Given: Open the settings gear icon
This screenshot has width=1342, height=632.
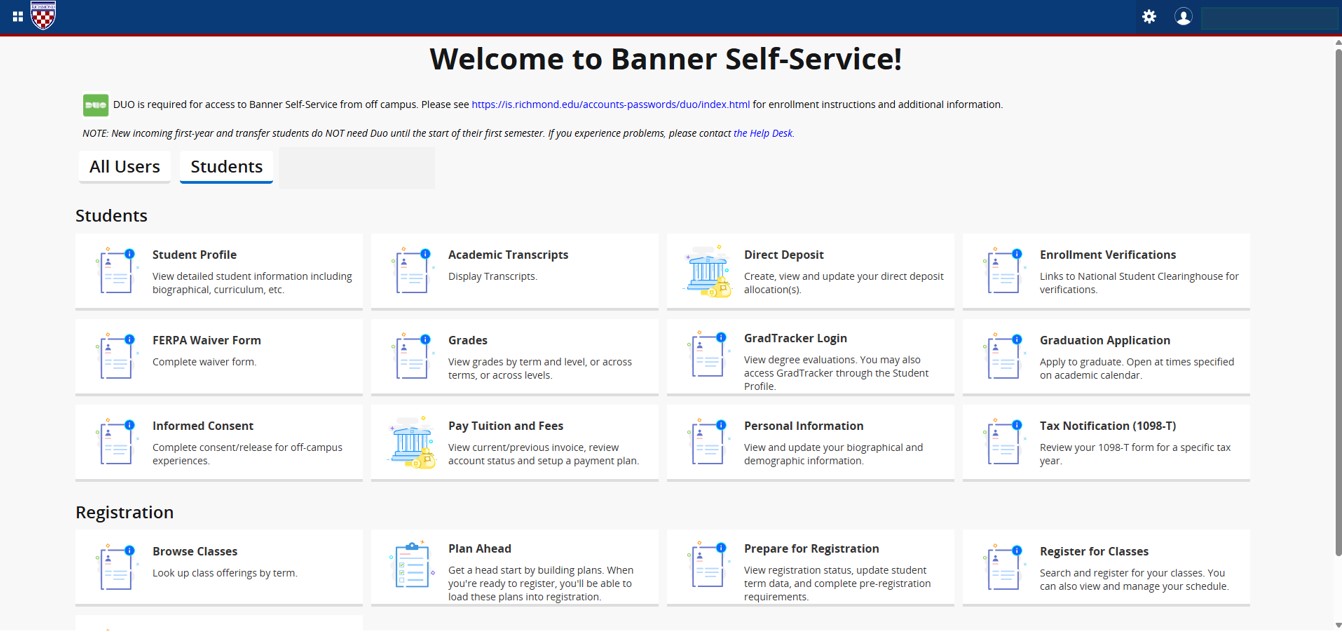Looking at the screenshot, I should coord(1149,16).
